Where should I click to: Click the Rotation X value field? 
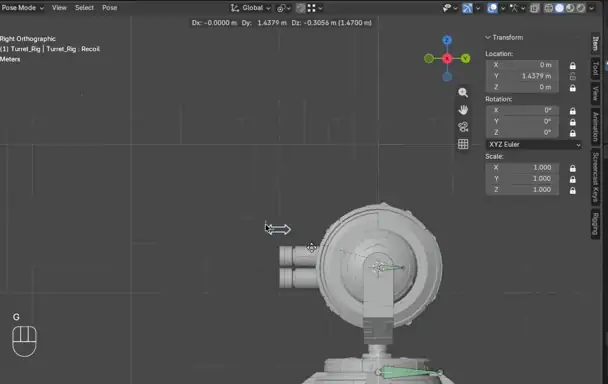tap(522, 111)
